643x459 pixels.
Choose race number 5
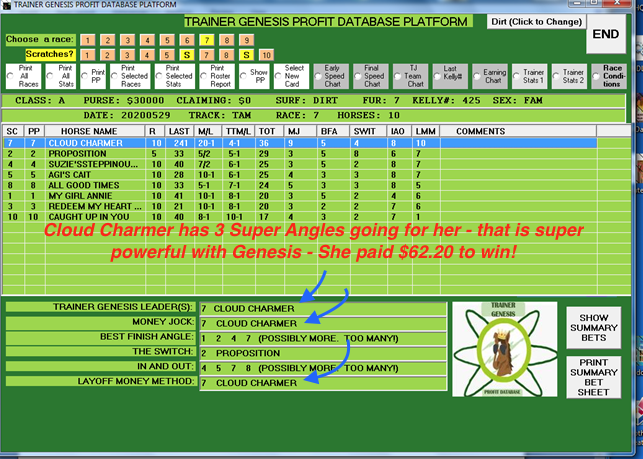167,40
